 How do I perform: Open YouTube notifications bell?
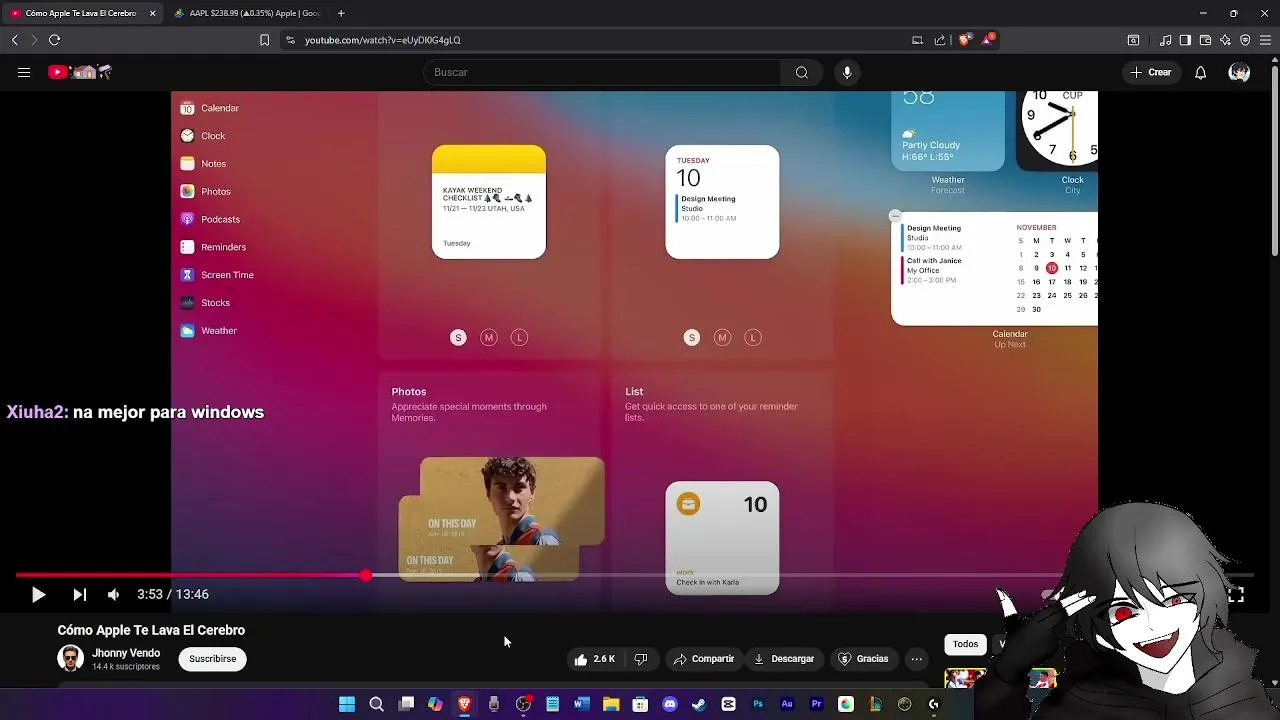pyautogui.click(x=1200, y=72)
